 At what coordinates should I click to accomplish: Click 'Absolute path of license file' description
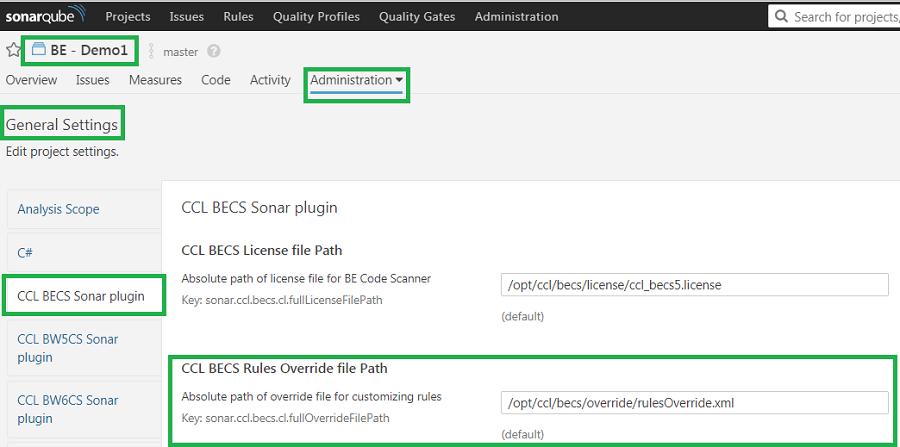(x=306, y=279)
